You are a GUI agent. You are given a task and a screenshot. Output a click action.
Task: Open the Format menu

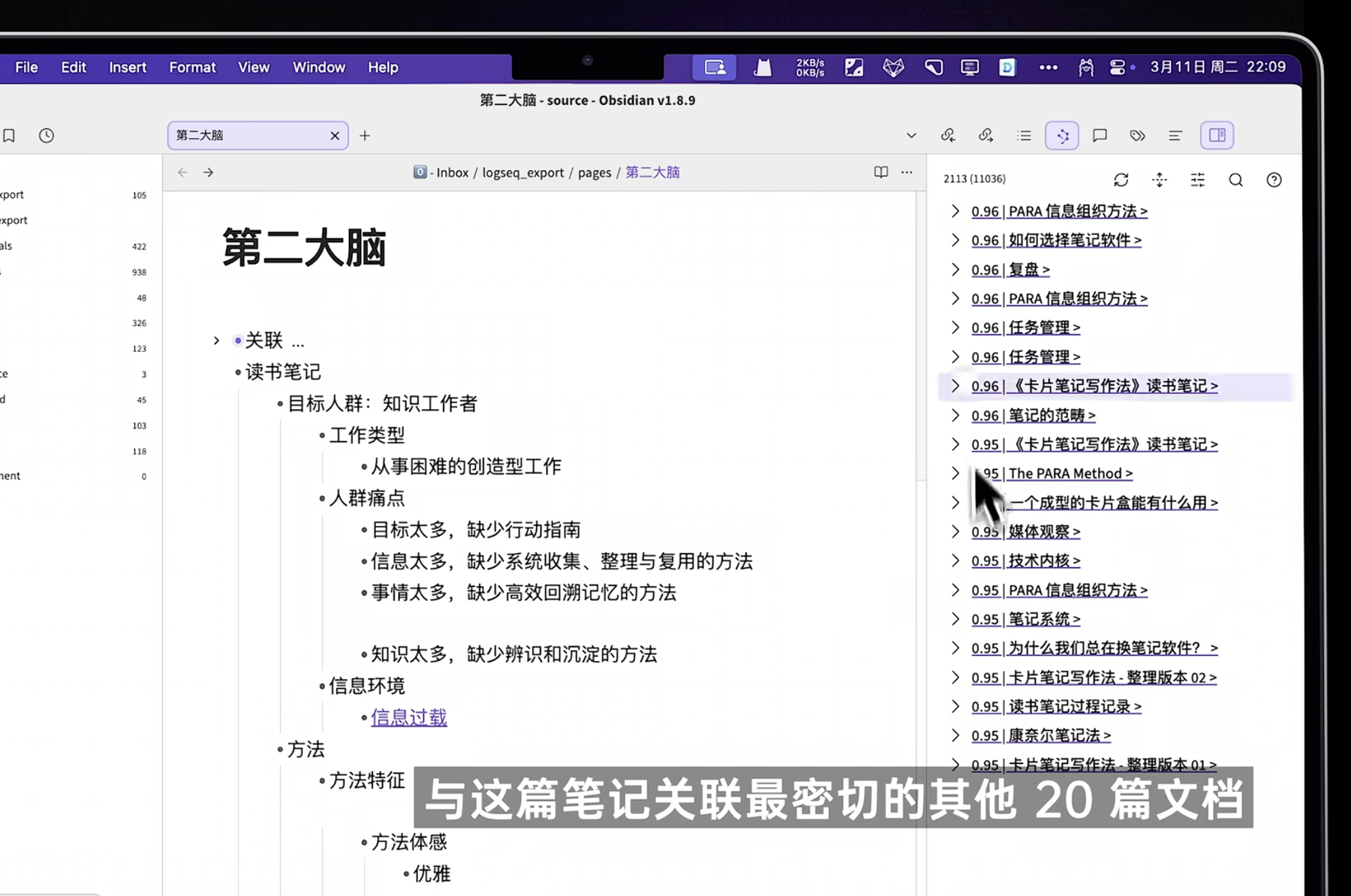(x=192, y=68)
